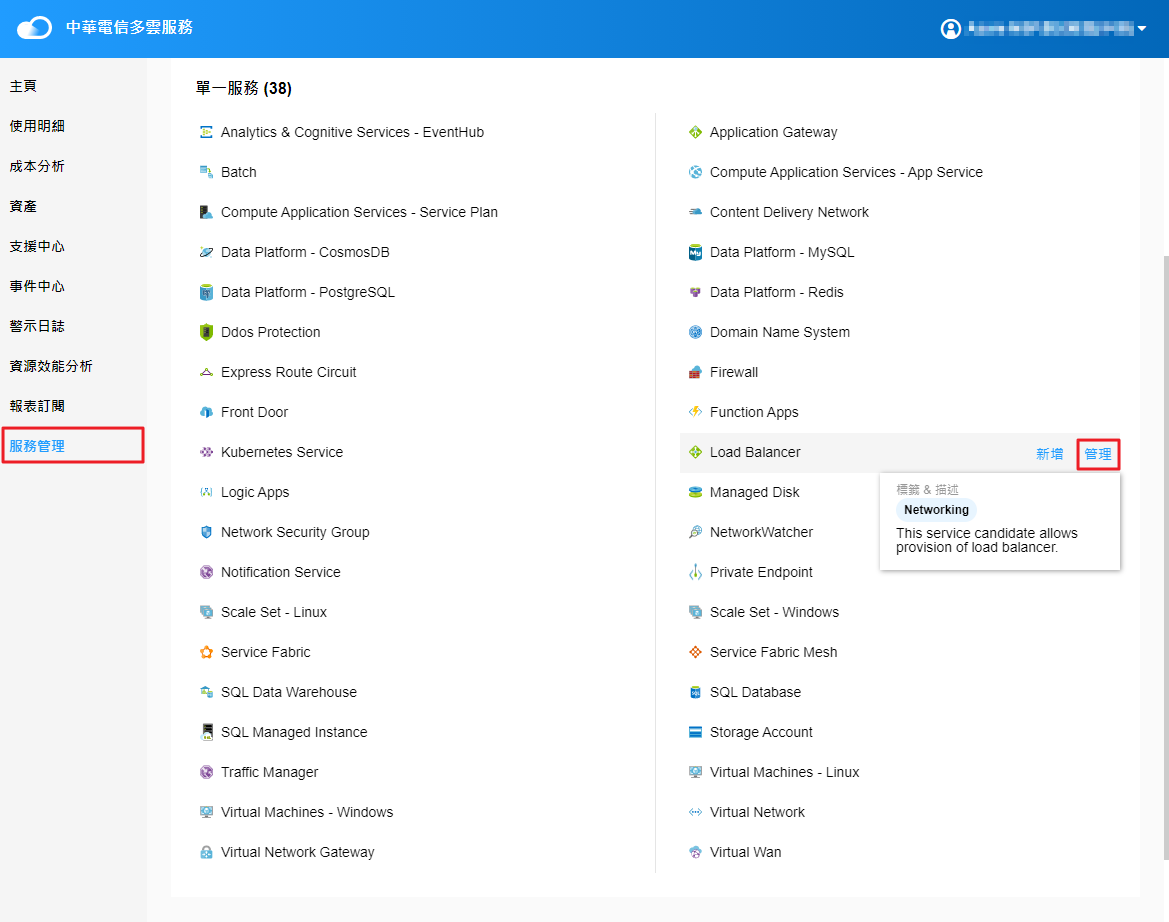Open the NetworkWatcher service
Screen dimensions: 1169x922
(x=761, y=532)
